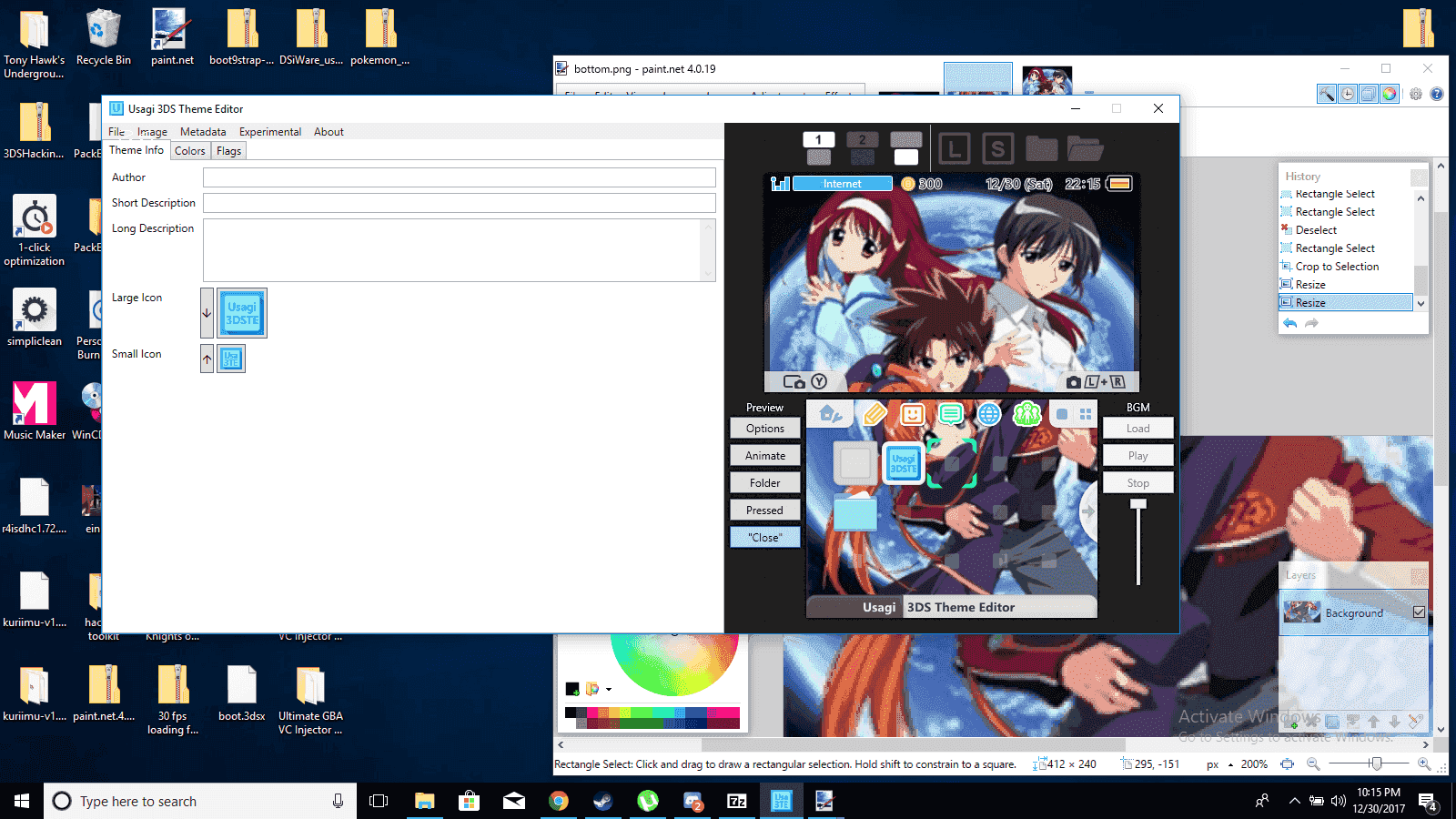
Task: Switch to the Flags tab
Action: pyautogui.click(x=229, y=151)
